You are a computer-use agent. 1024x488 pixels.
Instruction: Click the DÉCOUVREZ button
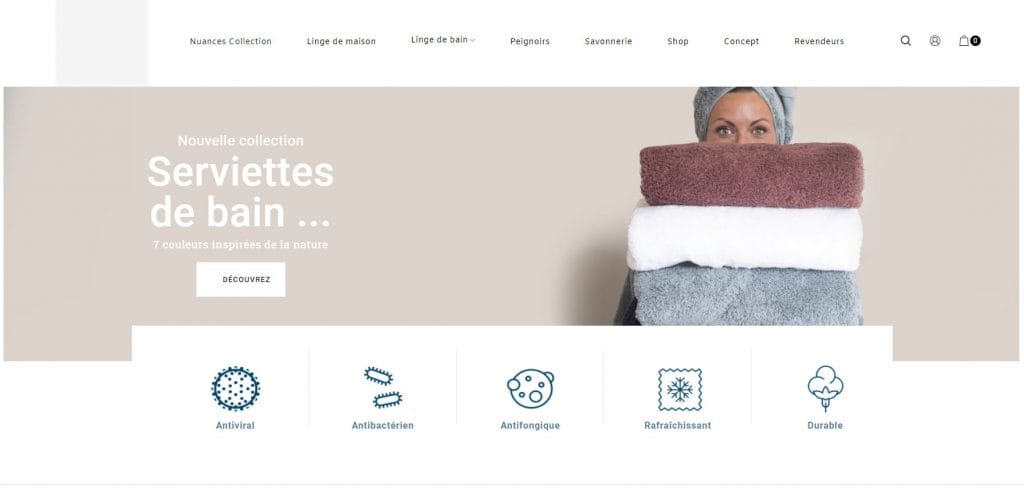pyautogui.click(x=240, y=280)
